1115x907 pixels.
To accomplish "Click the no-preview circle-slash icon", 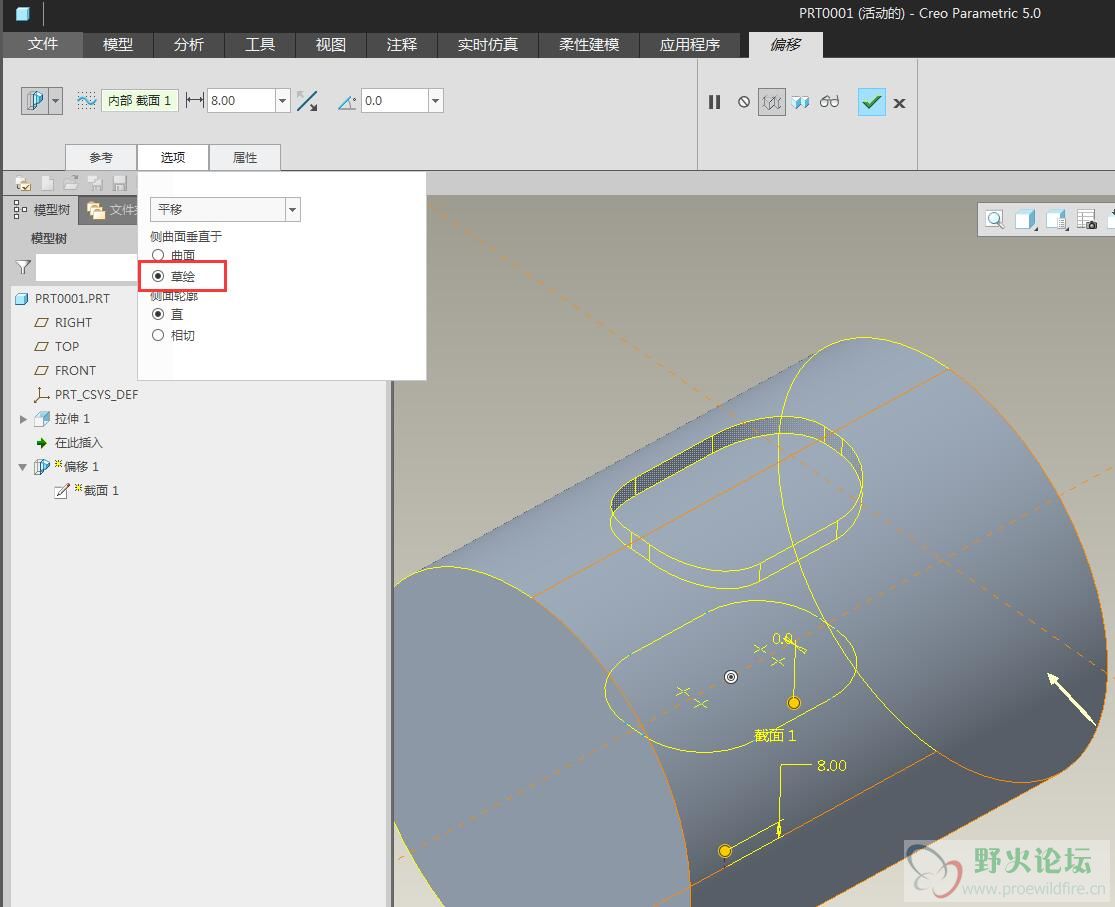I will tap(744, 102).
